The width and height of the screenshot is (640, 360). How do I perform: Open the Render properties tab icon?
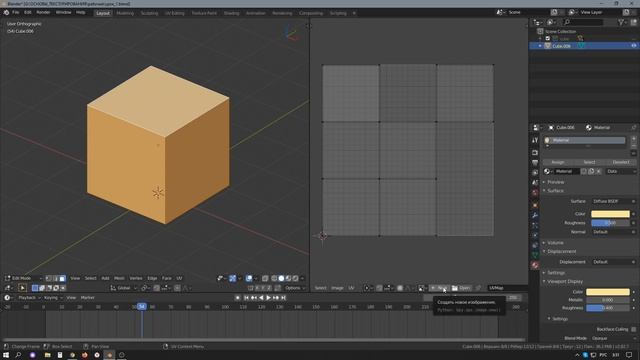point(535,152)
